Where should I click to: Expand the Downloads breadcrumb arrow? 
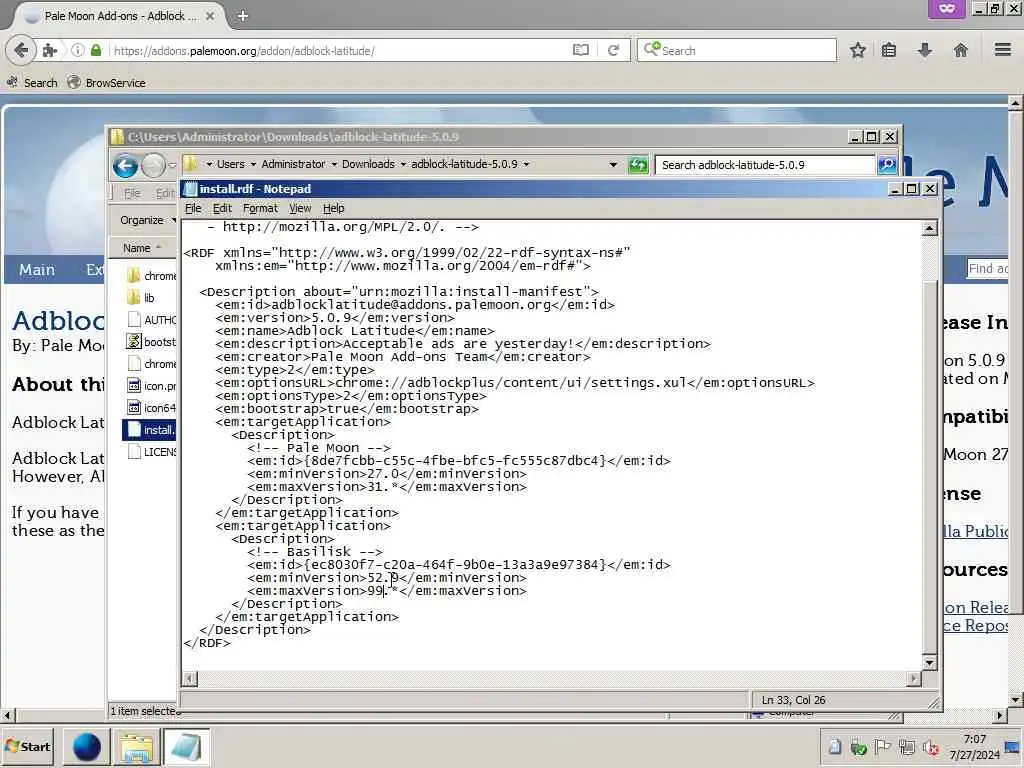(x=403, y=165)
